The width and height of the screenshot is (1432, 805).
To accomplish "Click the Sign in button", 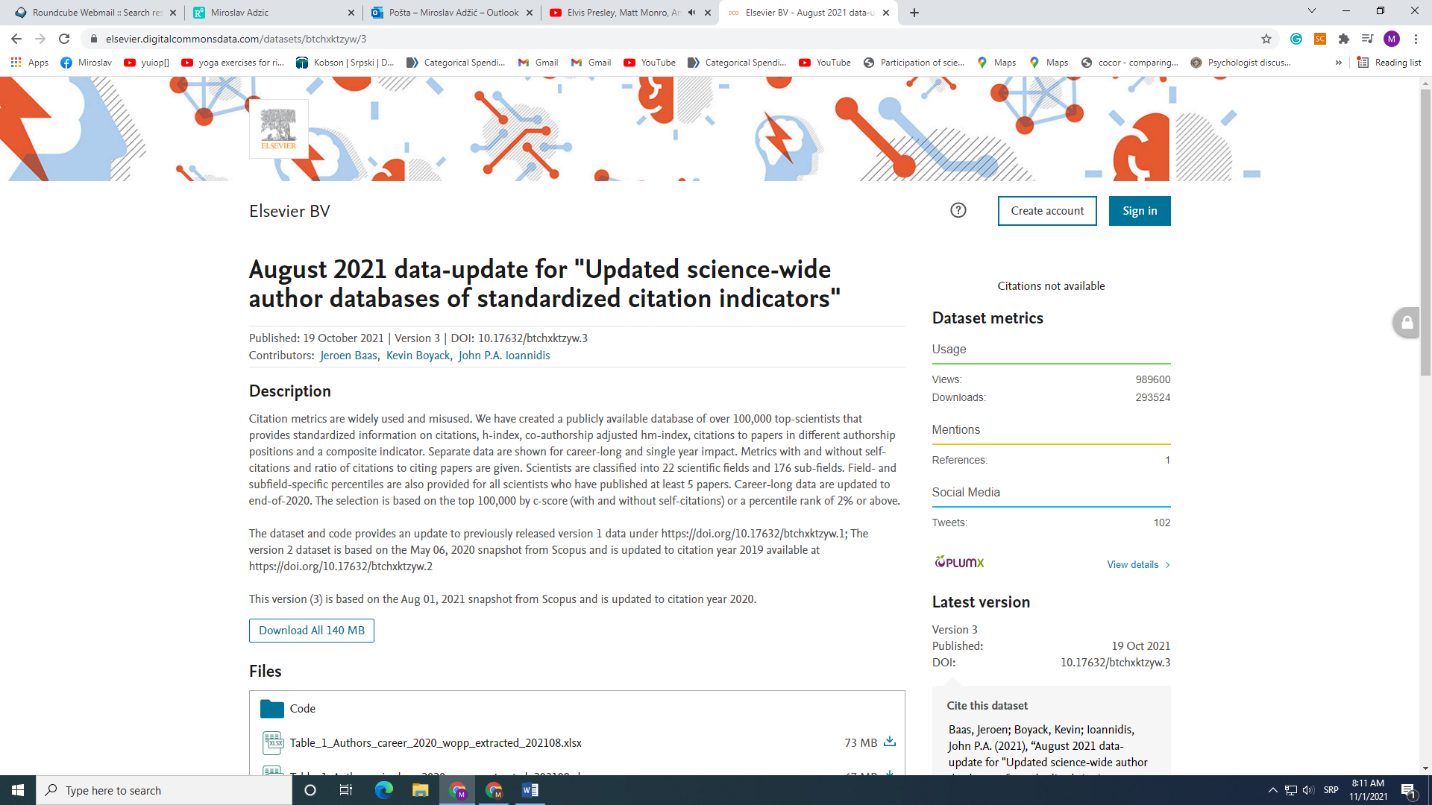I will click(1139, 211).
